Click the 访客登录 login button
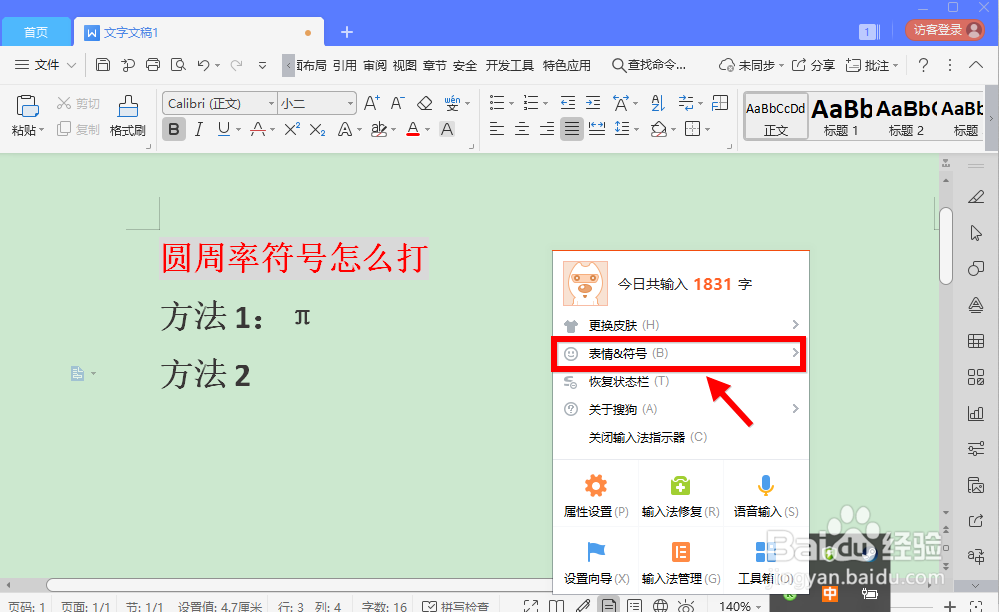999x612 pixels. 943,29
